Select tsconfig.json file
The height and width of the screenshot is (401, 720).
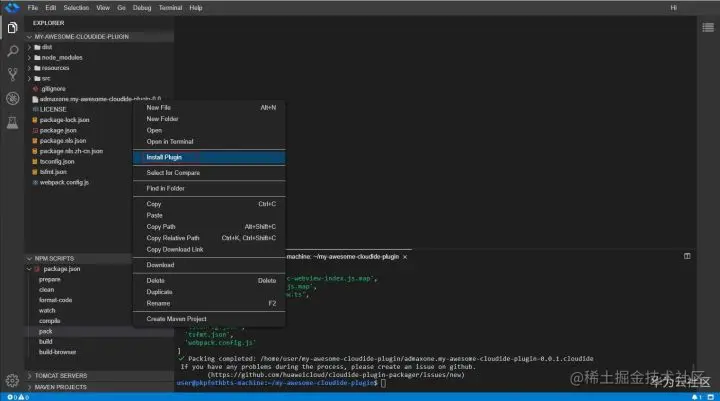tap(56, 162)
